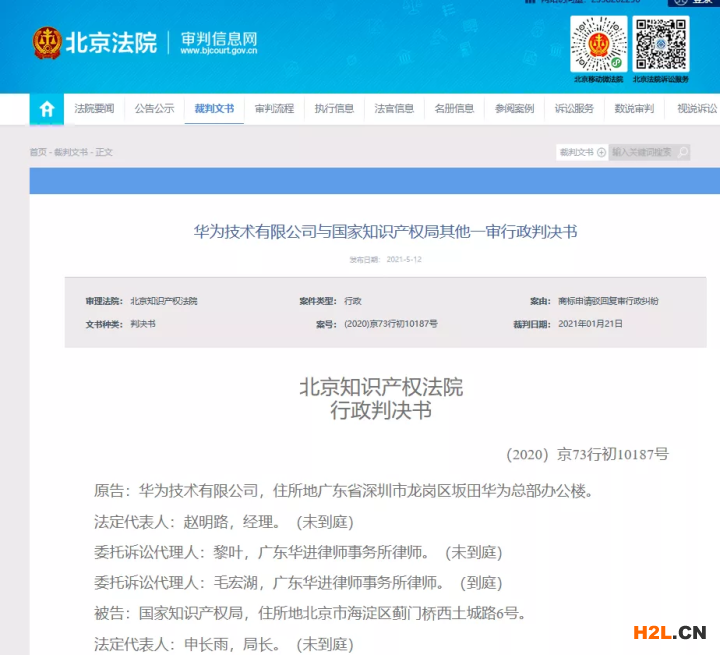The image size is (720, 655).
Task: Click the judgment date 2021年01月21日
Action: pyautogui.click(x=590, y=324)
